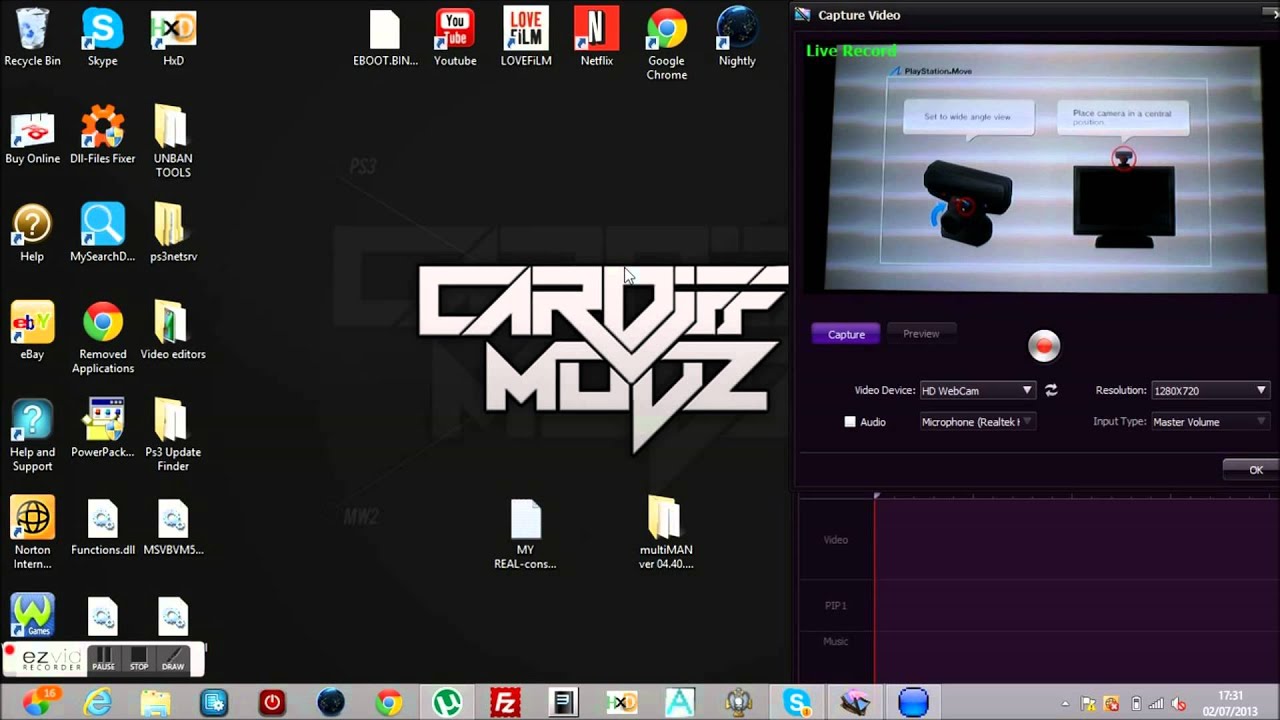Select the Video editors folder

(173, 332)
